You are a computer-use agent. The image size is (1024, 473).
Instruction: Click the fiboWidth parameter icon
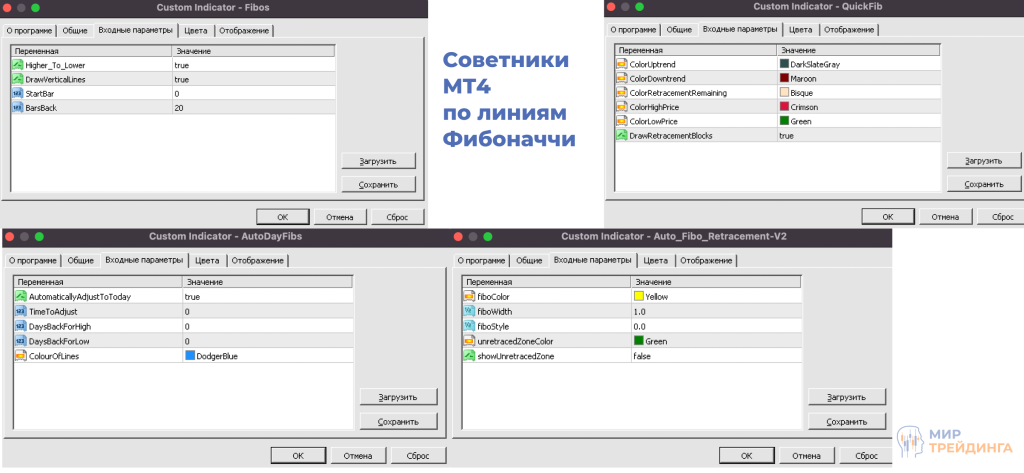point(468,311)
